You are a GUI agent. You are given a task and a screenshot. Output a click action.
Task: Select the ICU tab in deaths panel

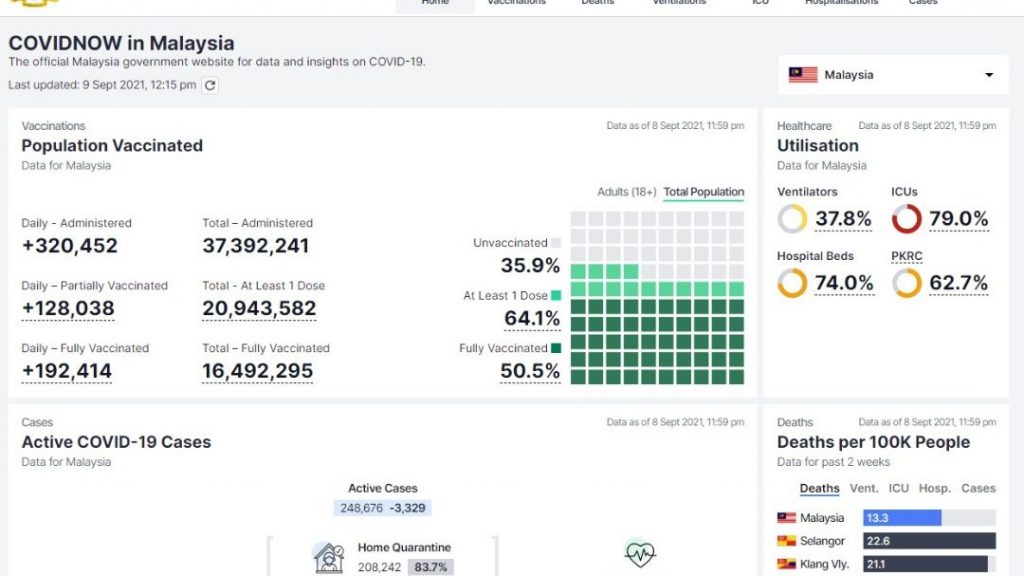[898, 489]
